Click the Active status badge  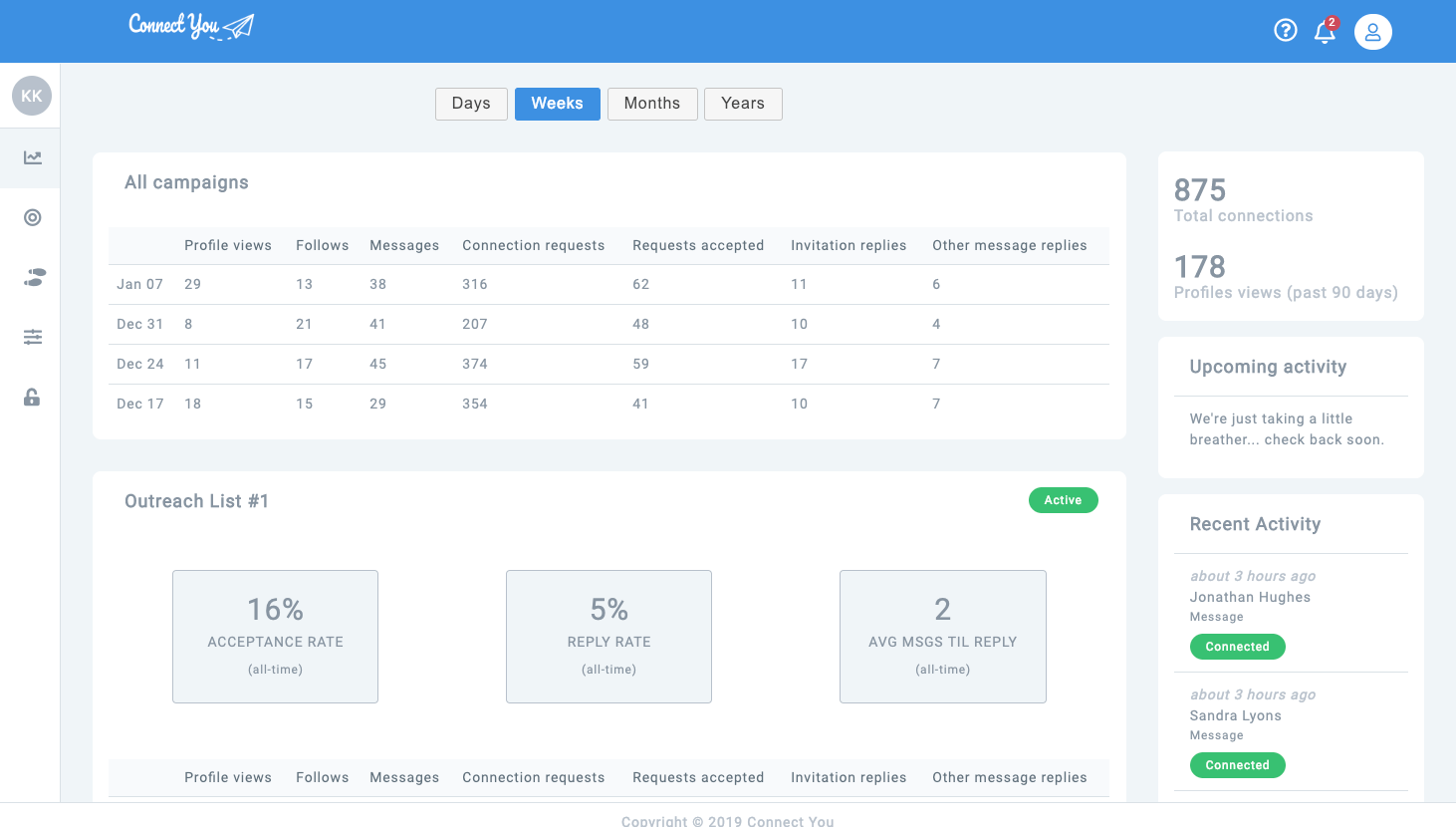(x=1063, y=500)
